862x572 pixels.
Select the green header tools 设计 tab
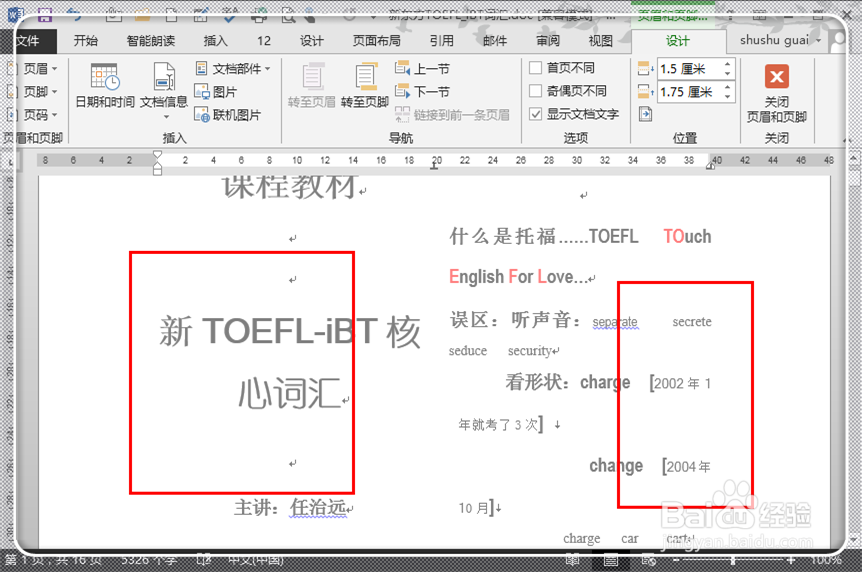(x=678, y=41)
